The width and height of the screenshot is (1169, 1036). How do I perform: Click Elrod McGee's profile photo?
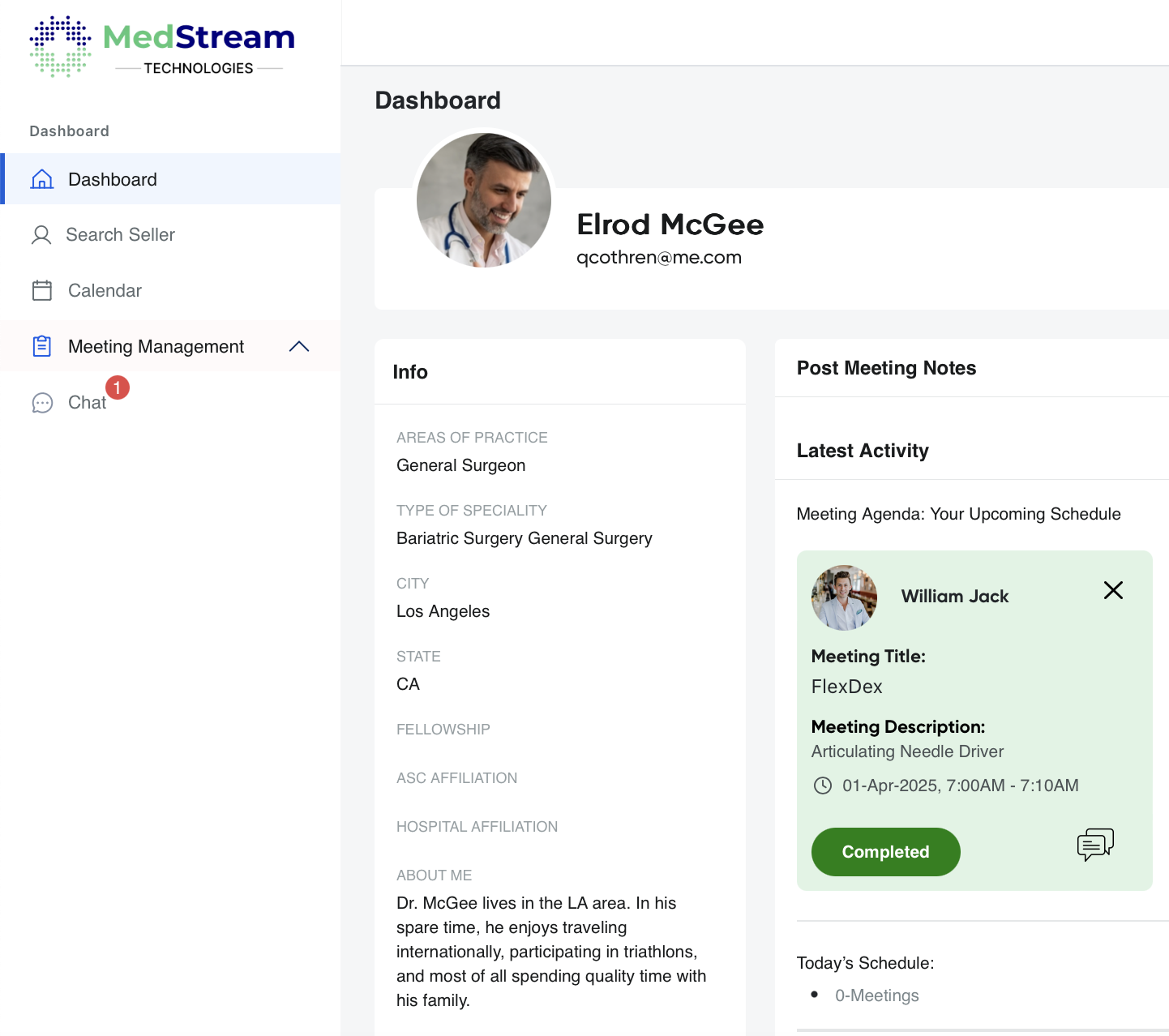[484, 200]
